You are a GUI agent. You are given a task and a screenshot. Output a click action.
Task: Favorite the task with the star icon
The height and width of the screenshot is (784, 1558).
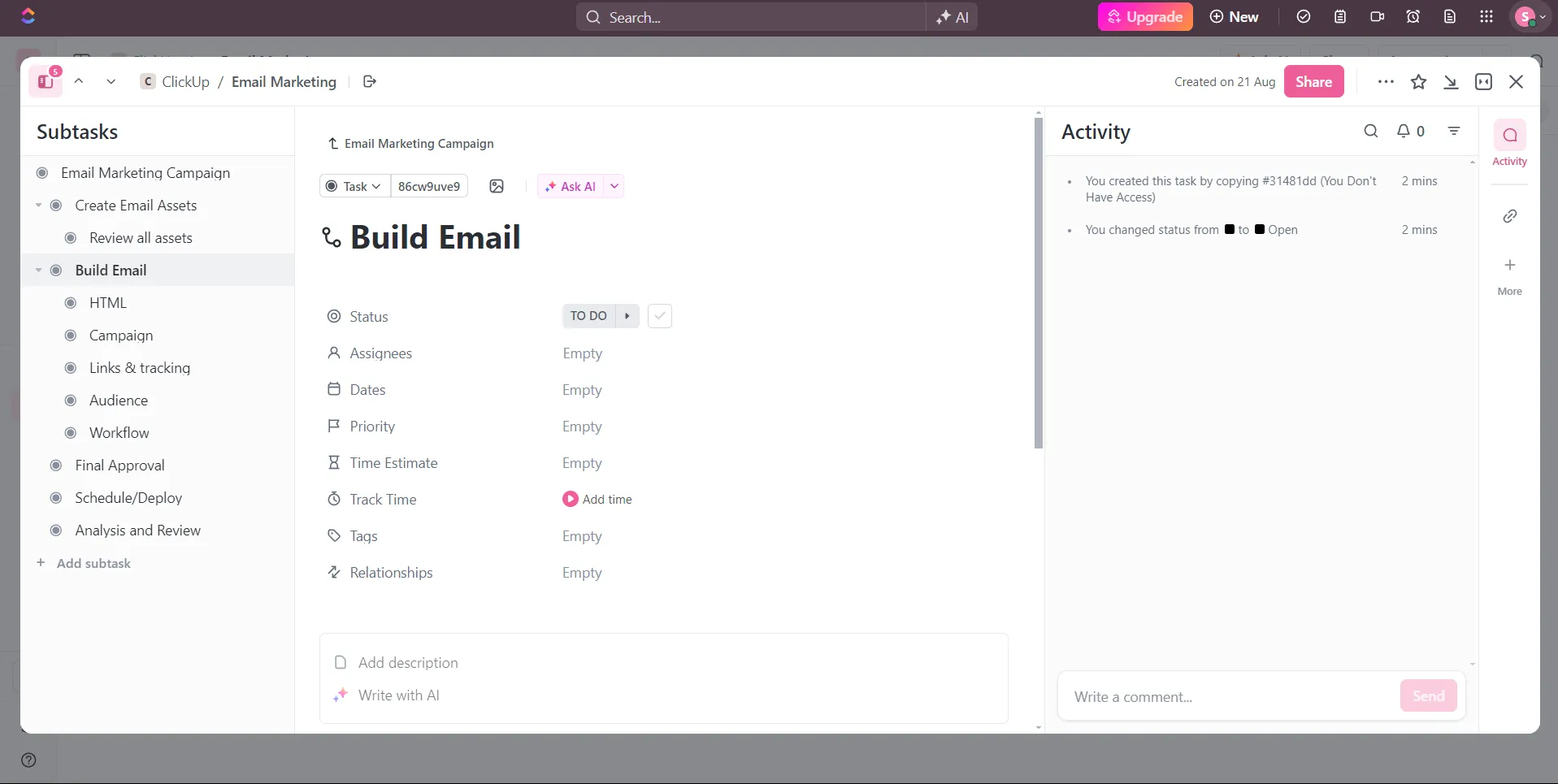click(1418, 81)
